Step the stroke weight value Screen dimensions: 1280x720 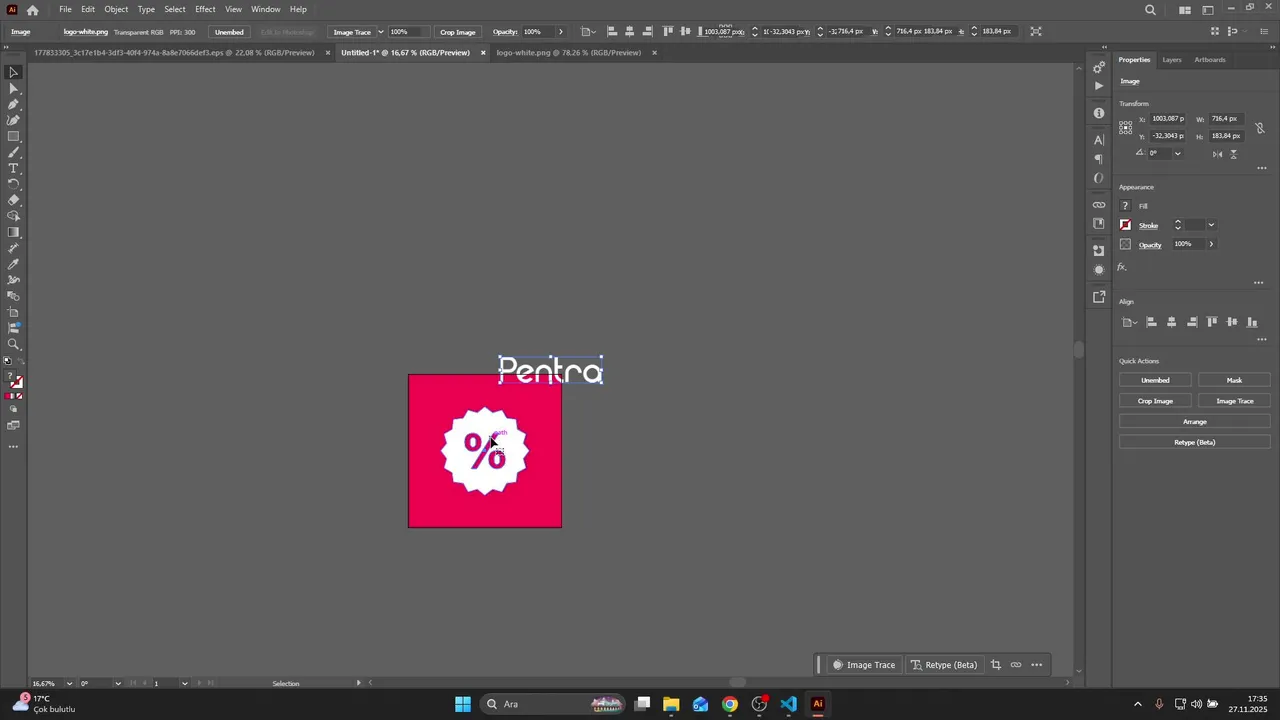point(1178,225)
